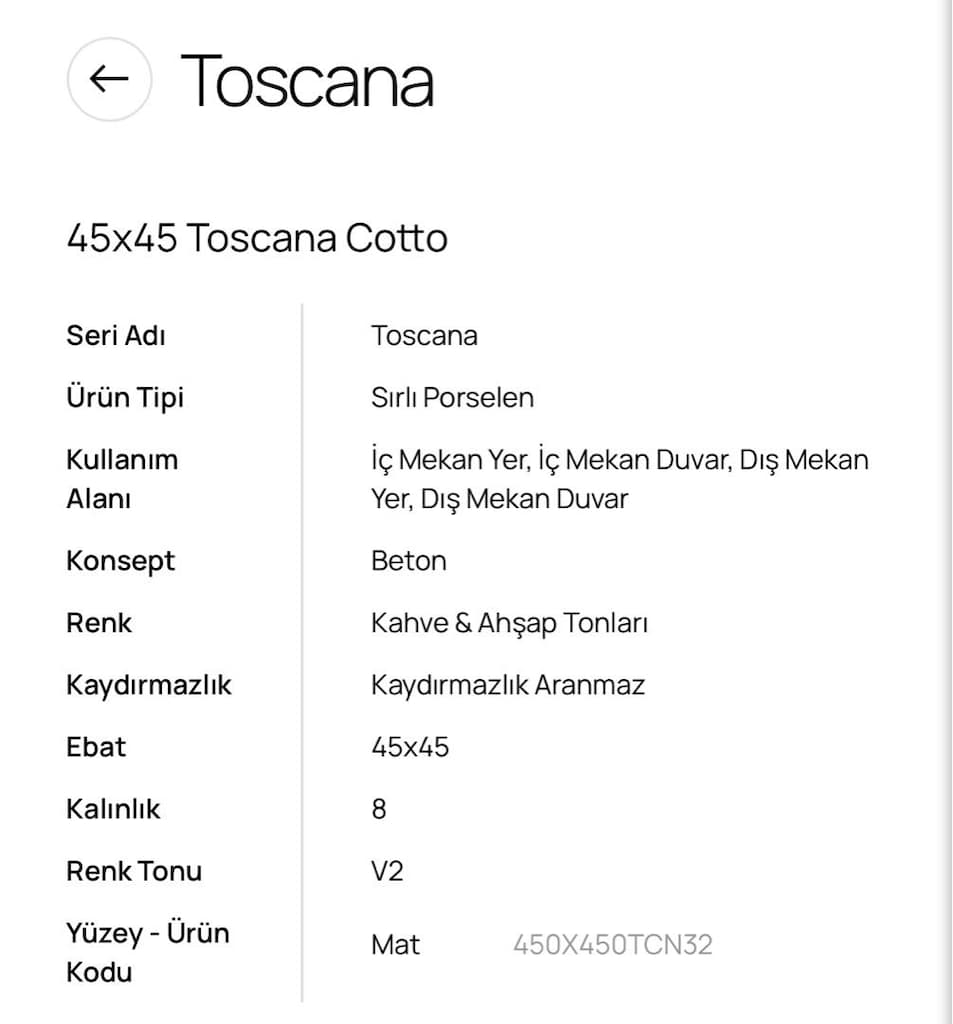Click the back arrow button
The image size is (953, 1024).
(109, 79)
